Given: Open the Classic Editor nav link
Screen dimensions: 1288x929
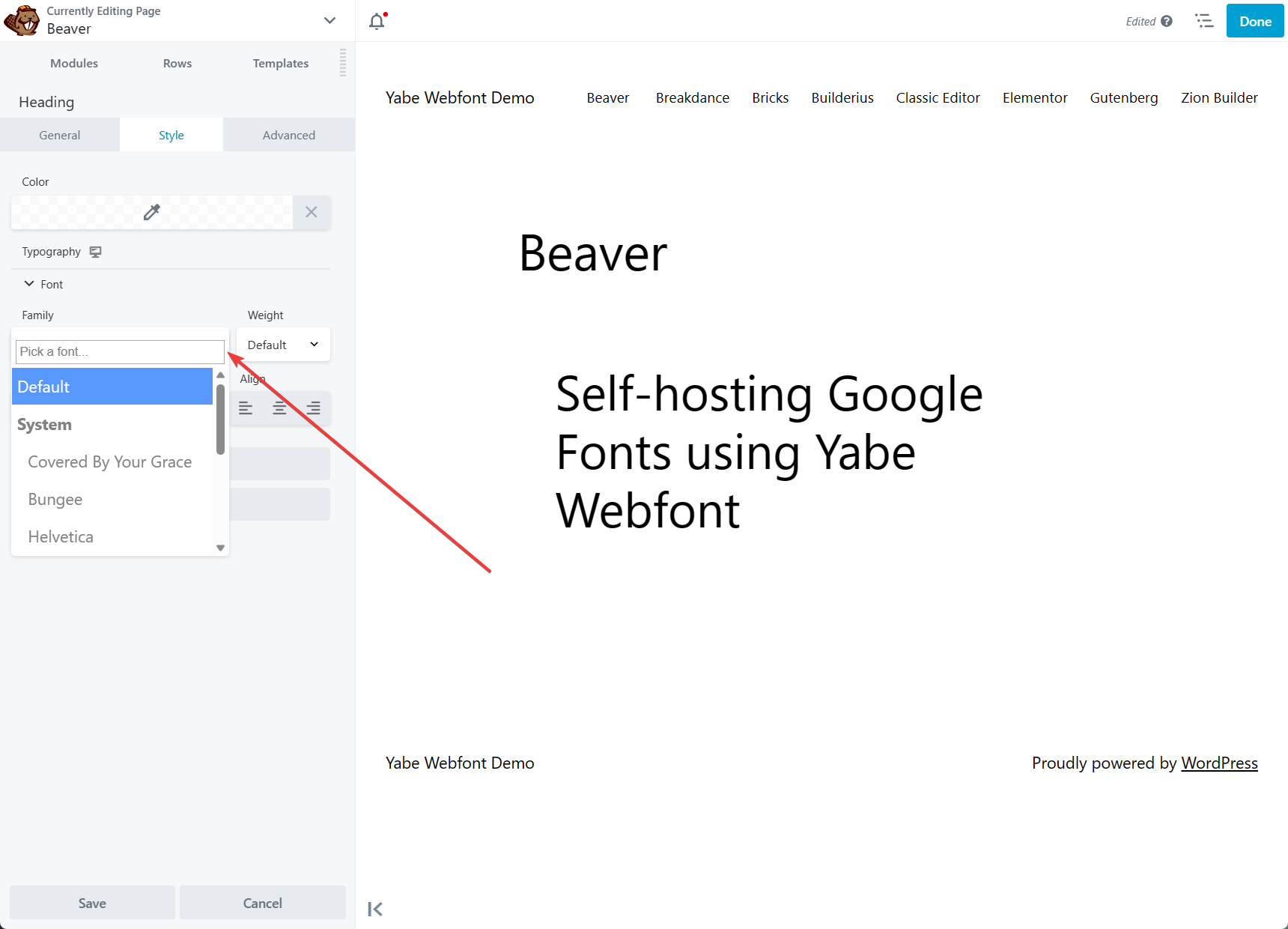Looking at the screenshot, I should point(938,97).
